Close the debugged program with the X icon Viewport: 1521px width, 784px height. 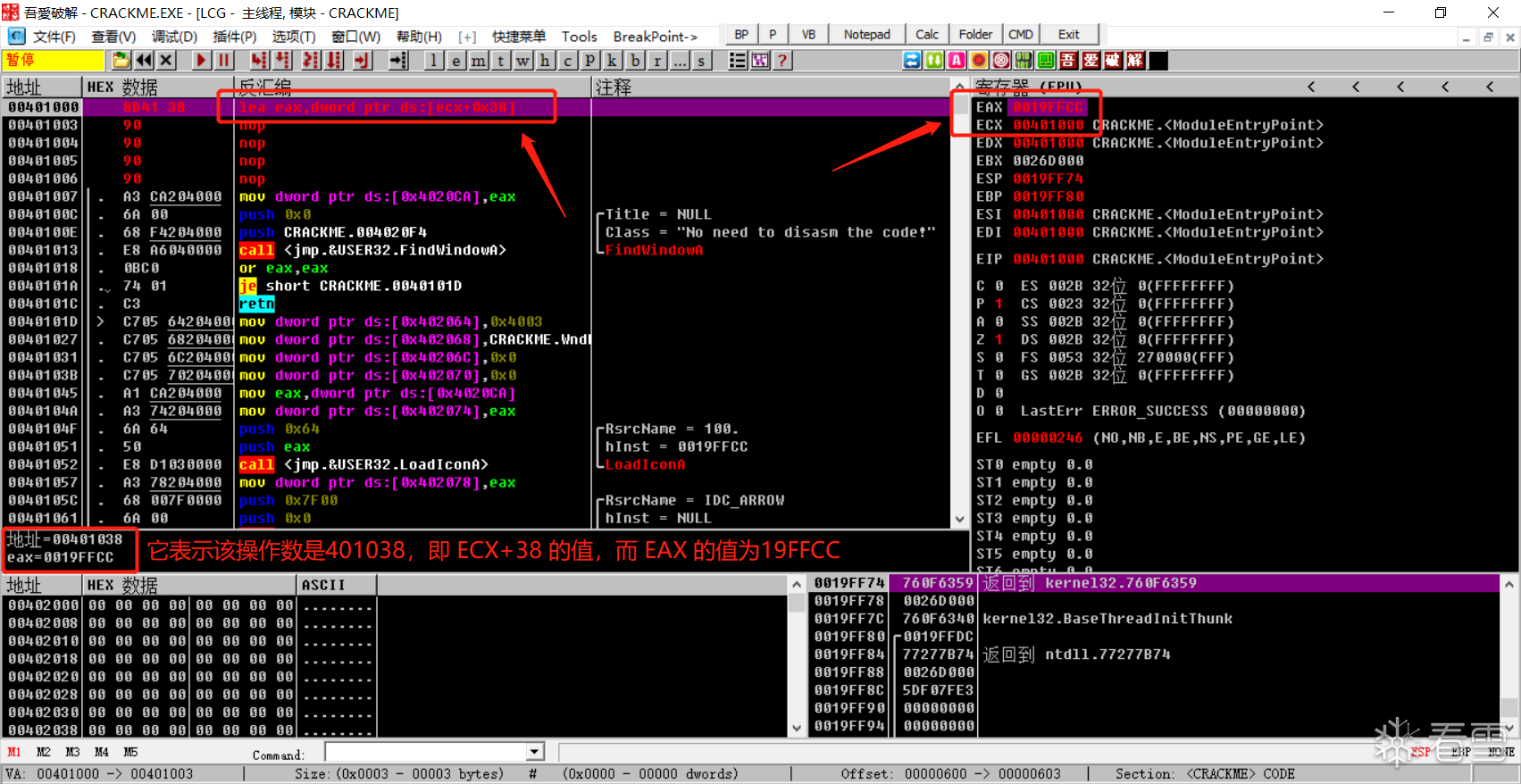point(166,60)
